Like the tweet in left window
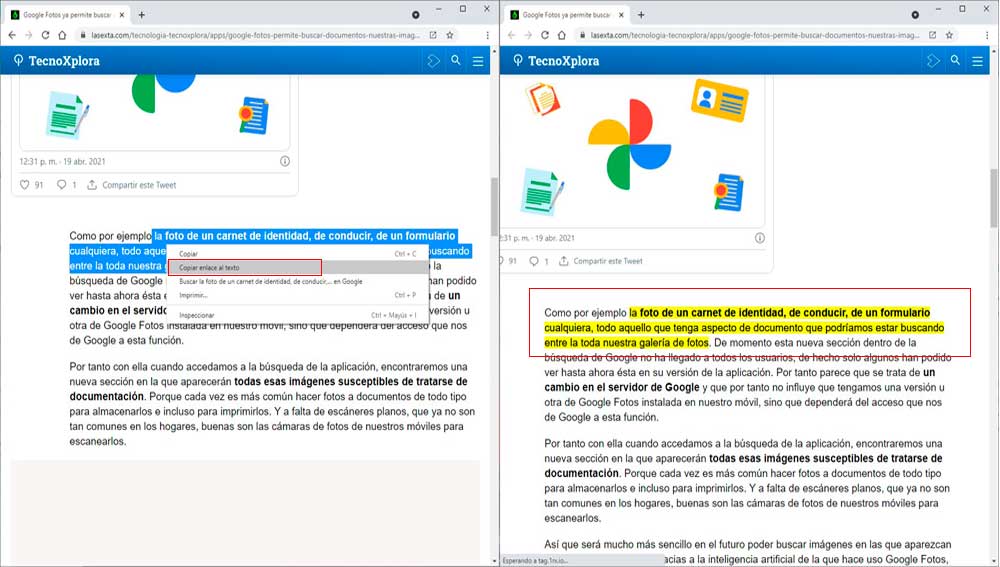Image resolution: width=1000 pixels, height=567 pixels. [x=24, y=185]
